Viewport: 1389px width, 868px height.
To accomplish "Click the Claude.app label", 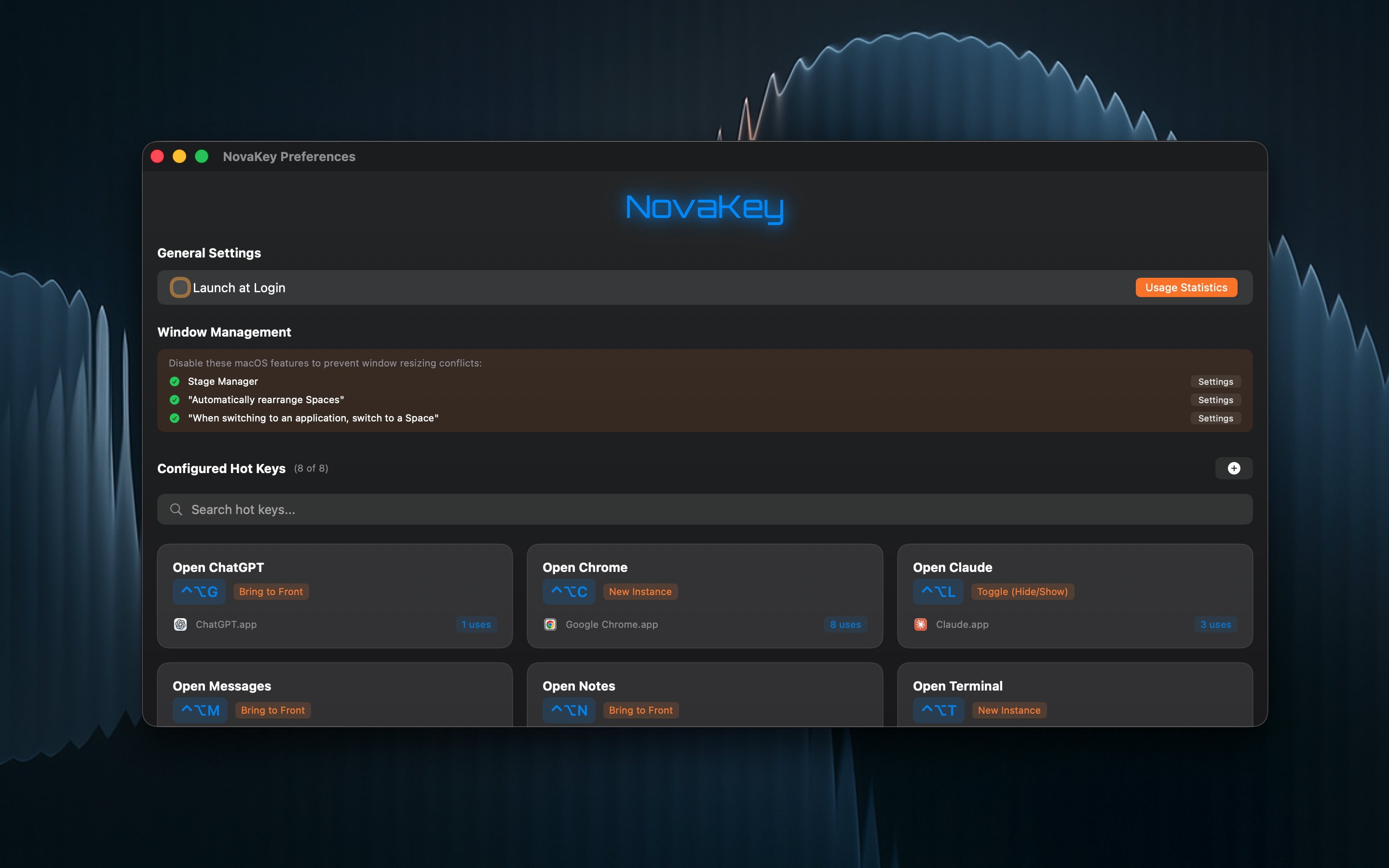I will coord(962,624).
